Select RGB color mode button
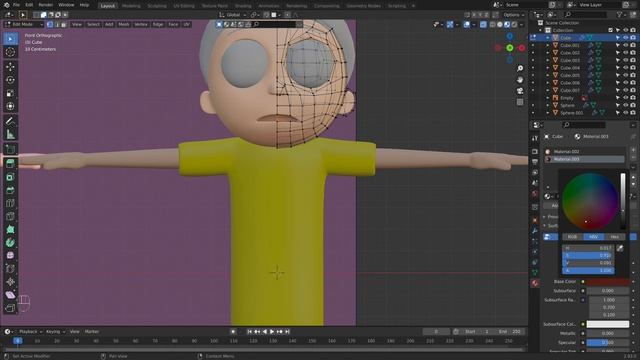 click(573, 237)
